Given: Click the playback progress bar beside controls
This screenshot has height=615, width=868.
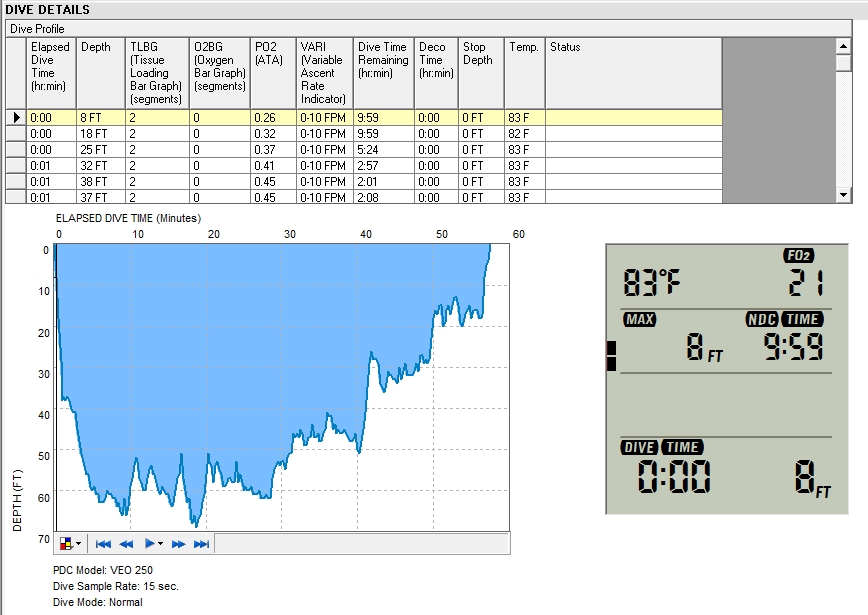Looking at the screenshot, I should tap(361, 544).
